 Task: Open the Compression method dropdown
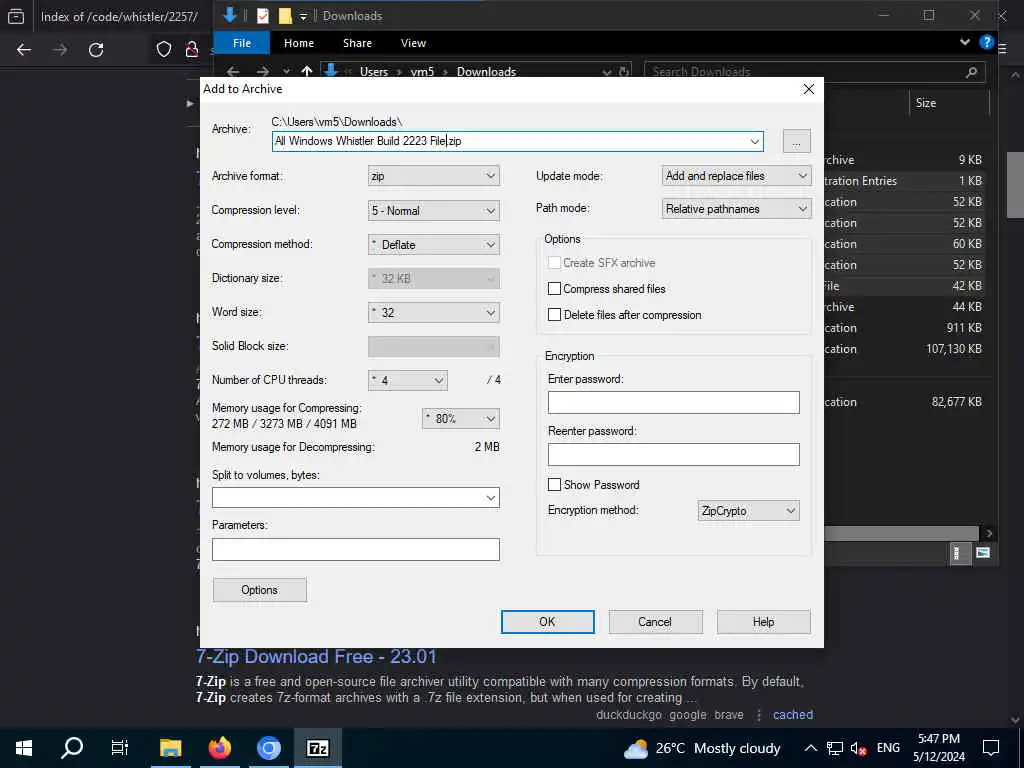click(434, 244)
